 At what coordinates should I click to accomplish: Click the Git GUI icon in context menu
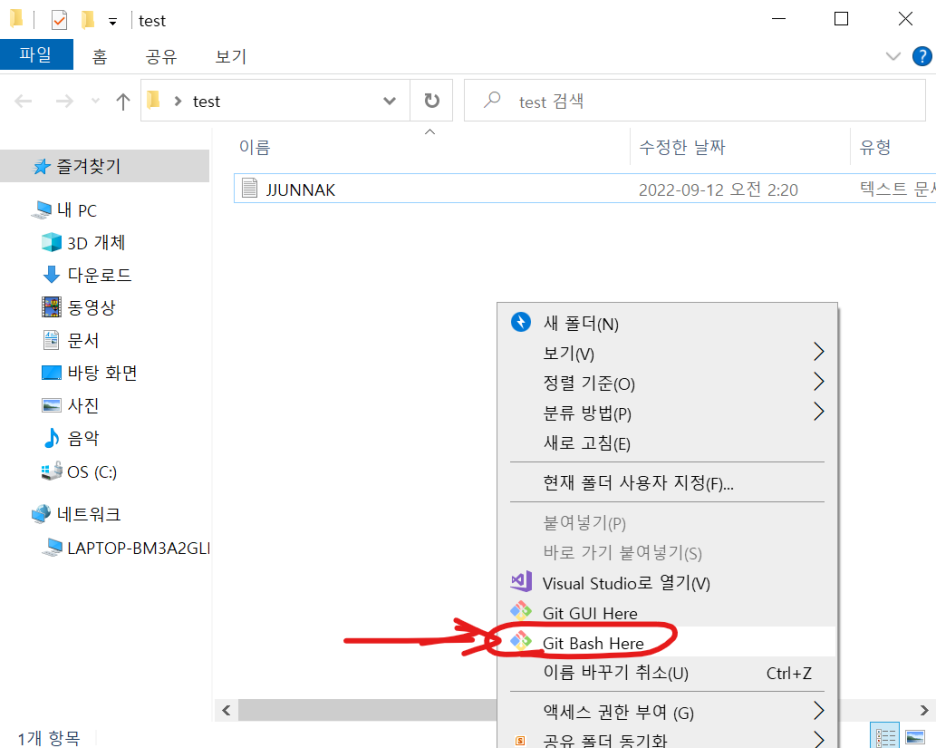[x=521, y=611]
